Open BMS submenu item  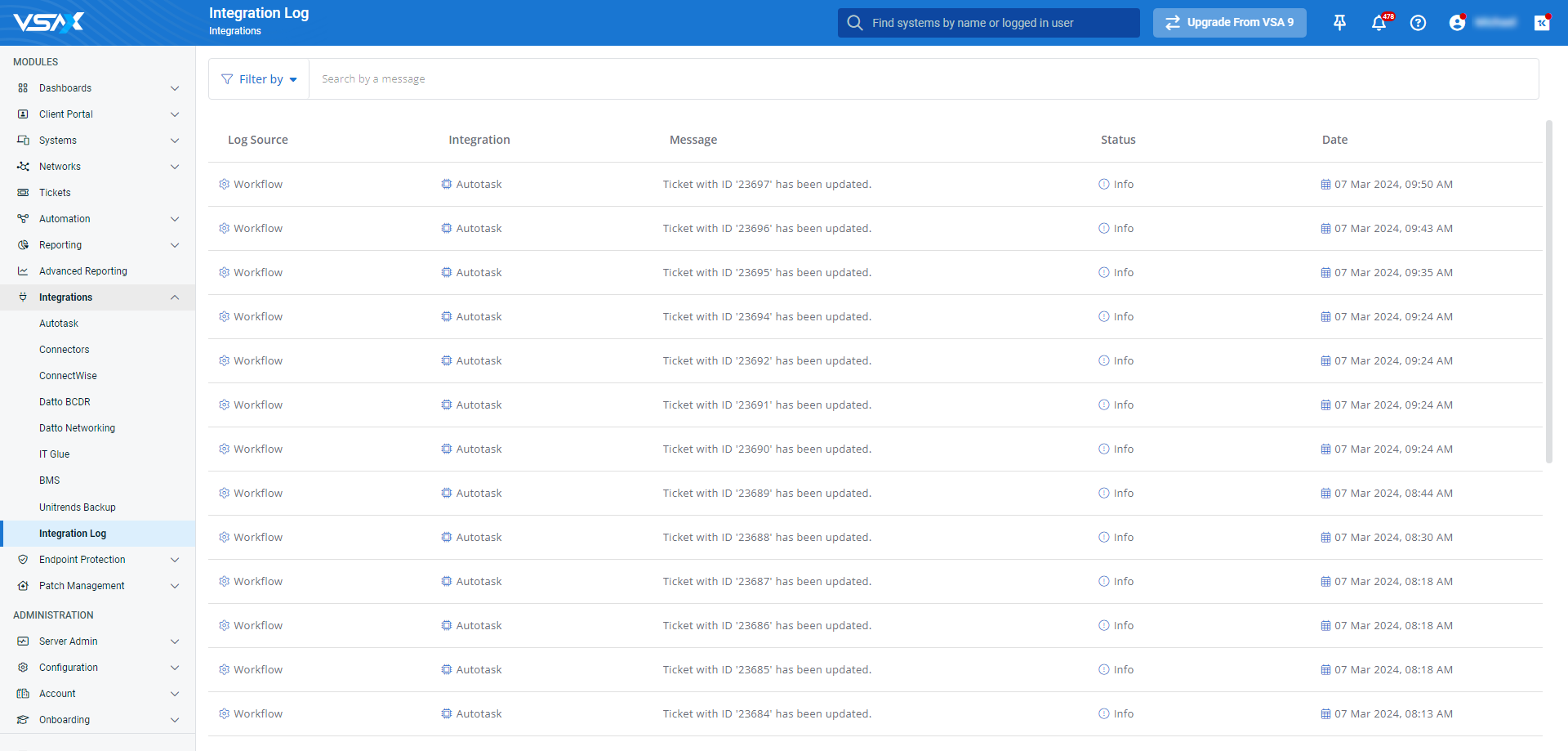point(50,481)
